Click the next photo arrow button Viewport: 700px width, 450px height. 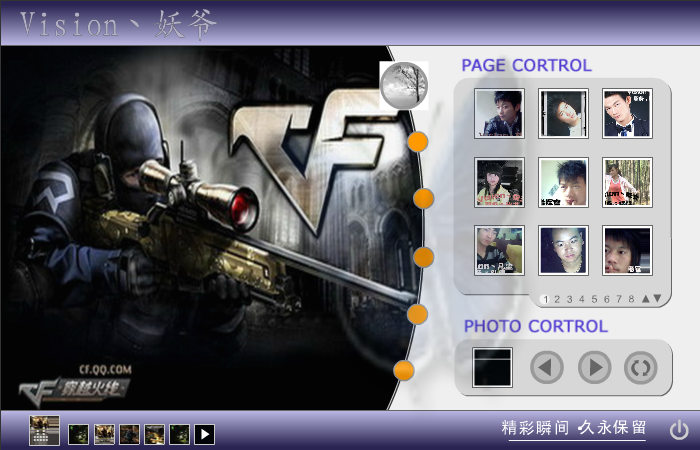[595, 367]
